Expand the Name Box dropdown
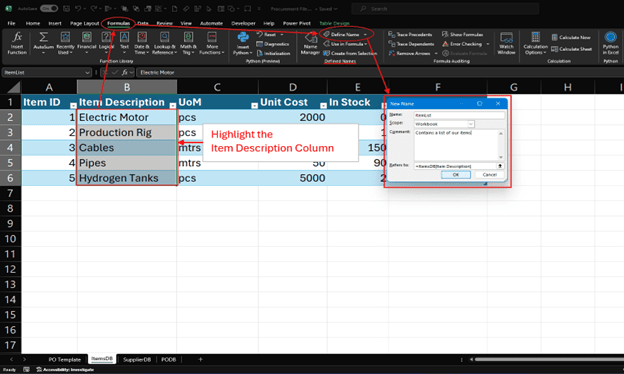Image resolution: width=624 pixels, height=374 pixels. point(87,72)
